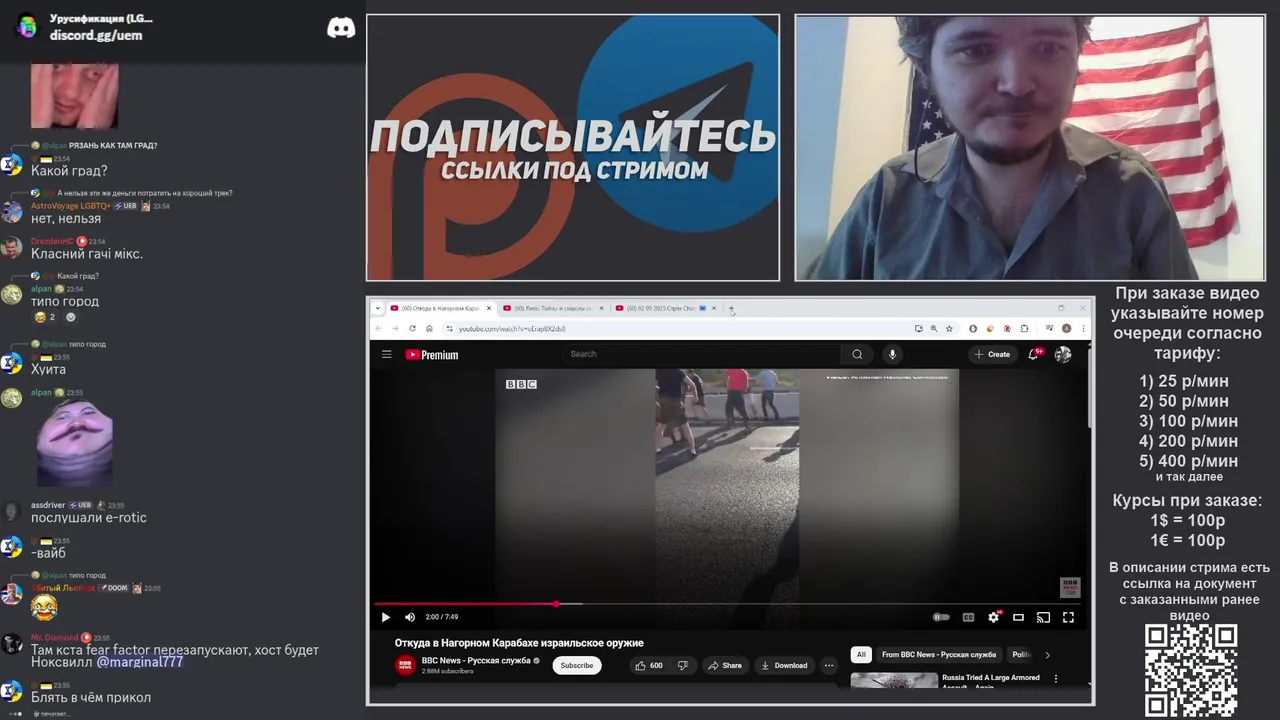1280x720 pixels.
Task: Select From BBC News - Русская служба chip
Action: (x=939, y=655)
